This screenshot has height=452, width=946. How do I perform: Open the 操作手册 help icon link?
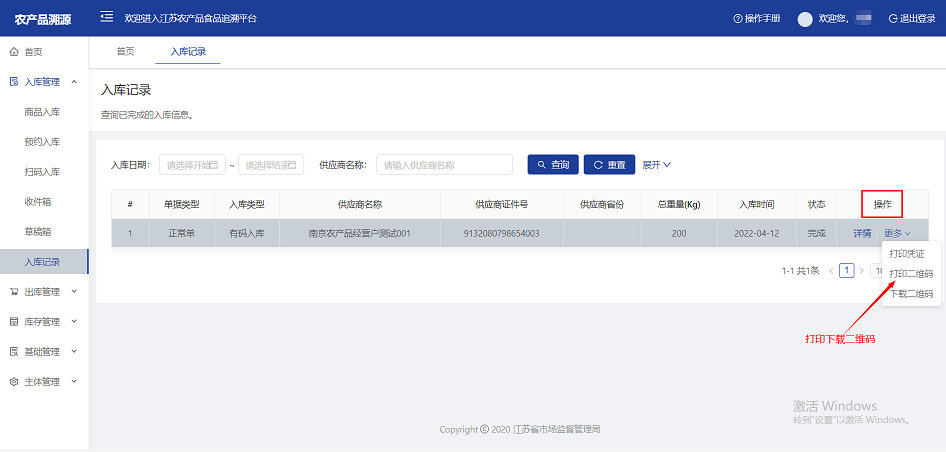756,19
